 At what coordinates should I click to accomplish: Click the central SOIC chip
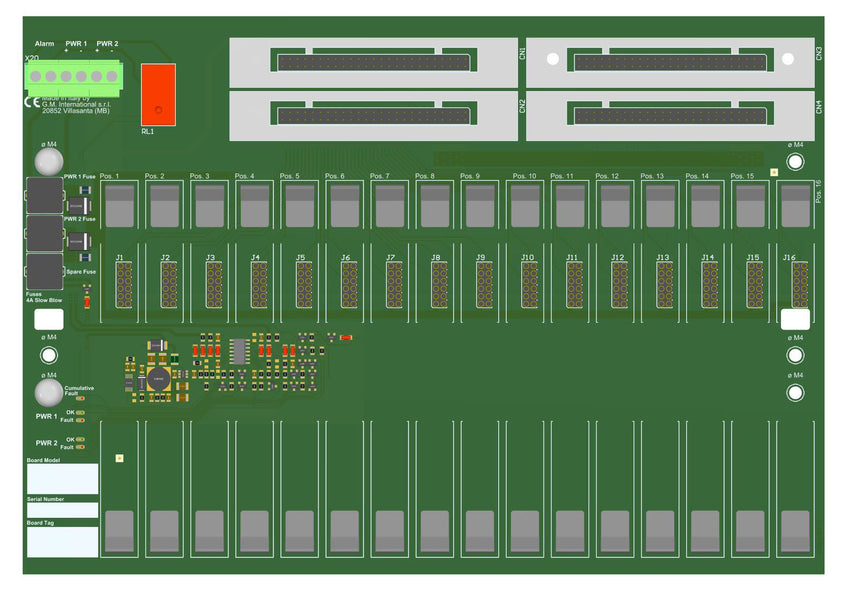239,350
